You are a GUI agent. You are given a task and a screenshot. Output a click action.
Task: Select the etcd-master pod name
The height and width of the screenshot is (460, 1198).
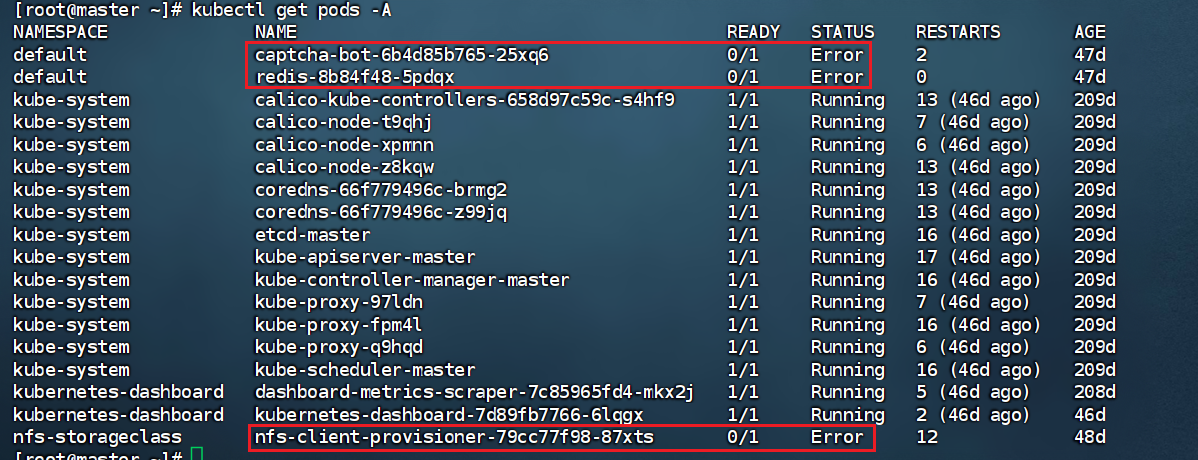(x=312, y=235)
